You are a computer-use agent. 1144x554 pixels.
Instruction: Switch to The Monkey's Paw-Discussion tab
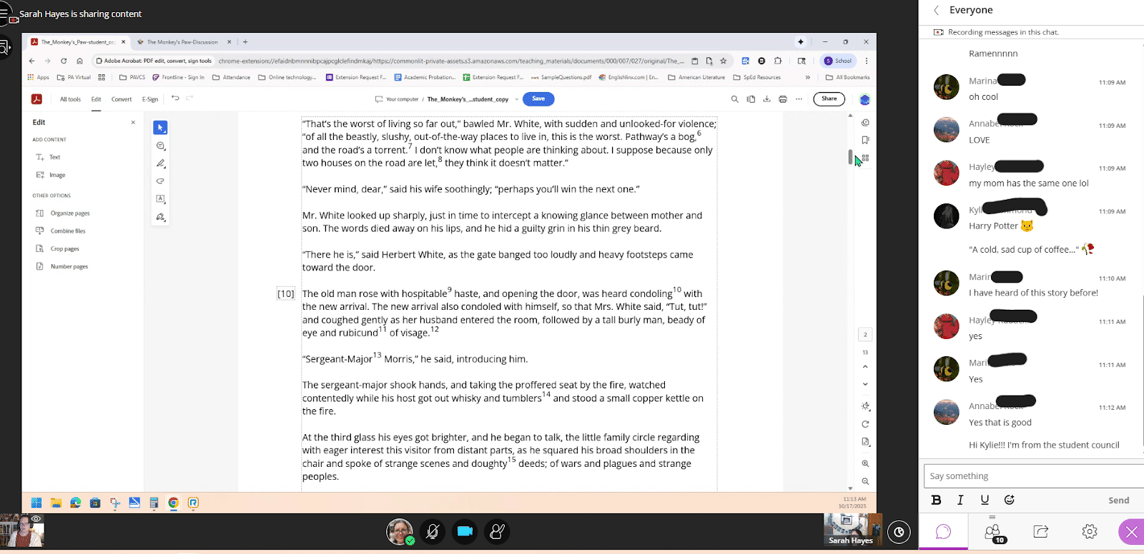[182, 42]
